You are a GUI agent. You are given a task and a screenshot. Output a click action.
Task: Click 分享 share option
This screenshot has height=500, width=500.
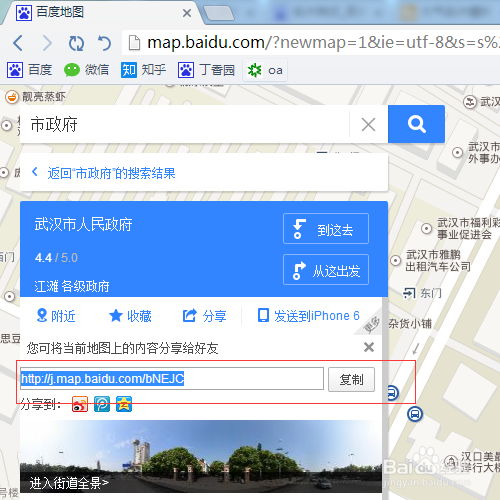(x=204, y=316)
